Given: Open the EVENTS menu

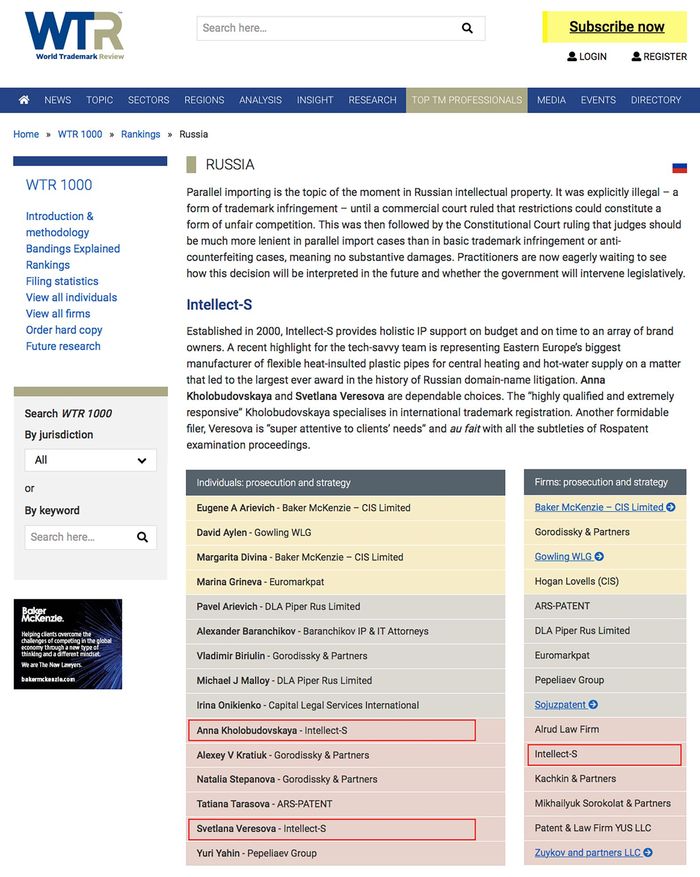Looking at the screenshot, I should (598, 100).
